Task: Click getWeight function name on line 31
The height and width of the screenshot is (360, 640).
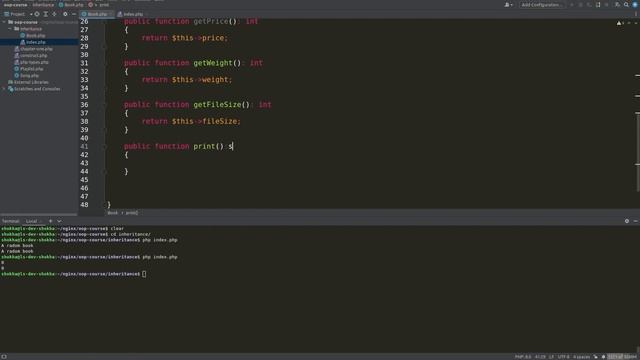Action: (213, 63)
